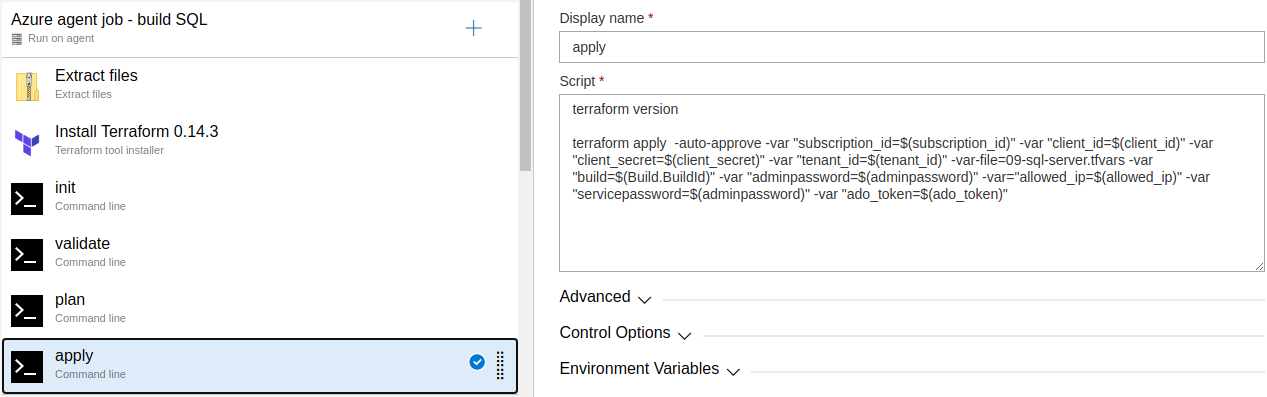Click the Terraform installer logo icon

(x=27, y=142)
